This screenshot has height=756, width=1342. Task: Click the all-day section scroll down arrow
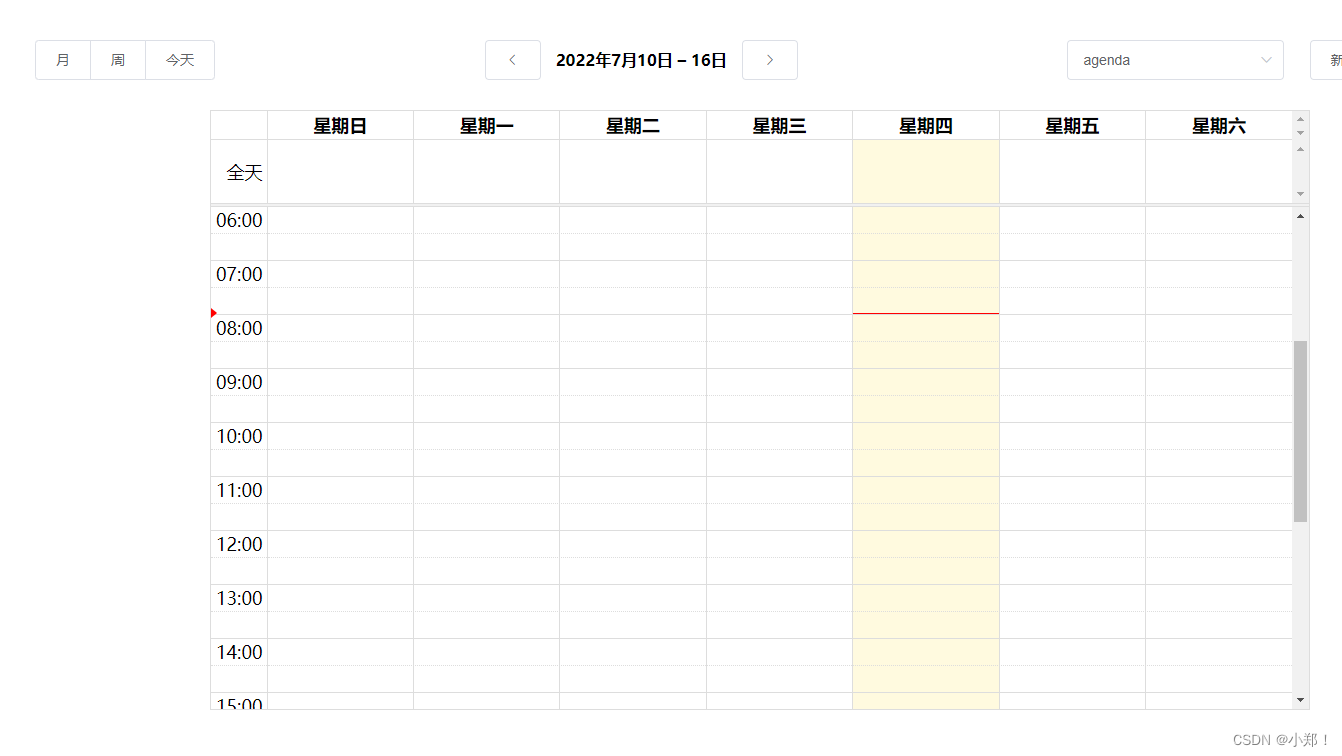pos(1300,193)
